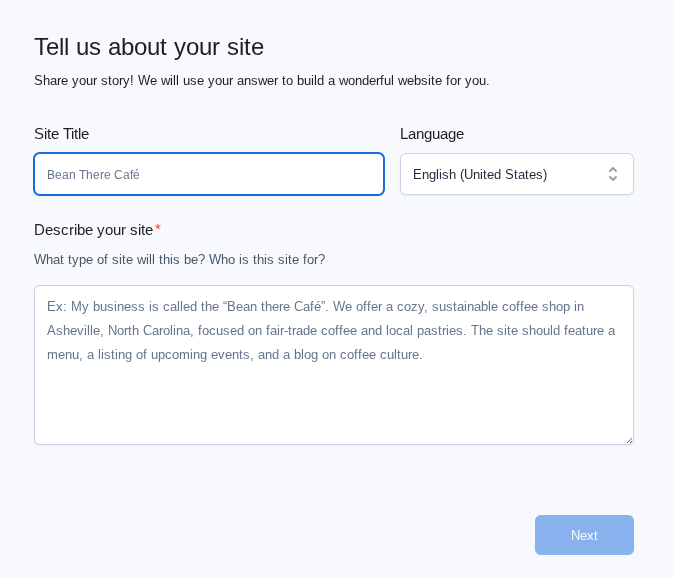Screen dimensions: 673x578
Task: Click the empty bottom area of the description box
Action: pos(333,410)
